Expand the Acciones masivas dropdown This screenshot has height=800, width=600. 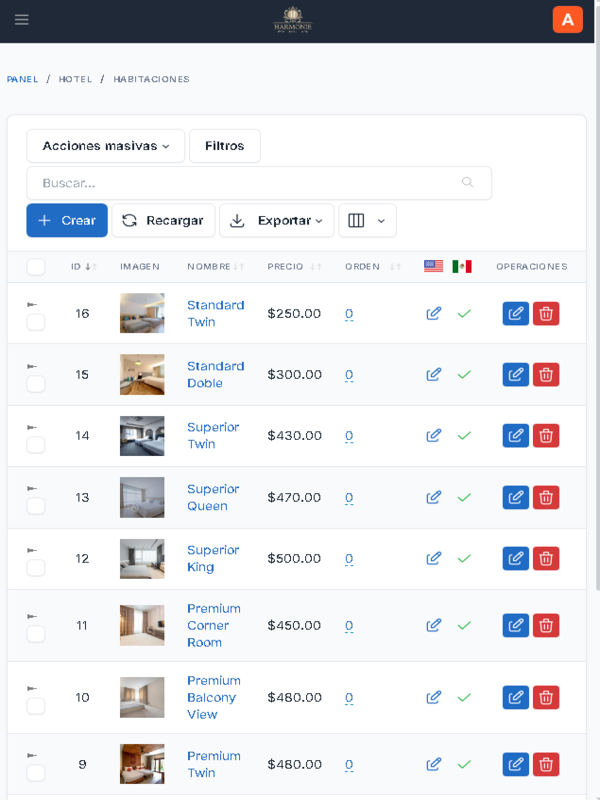(105, 146)
